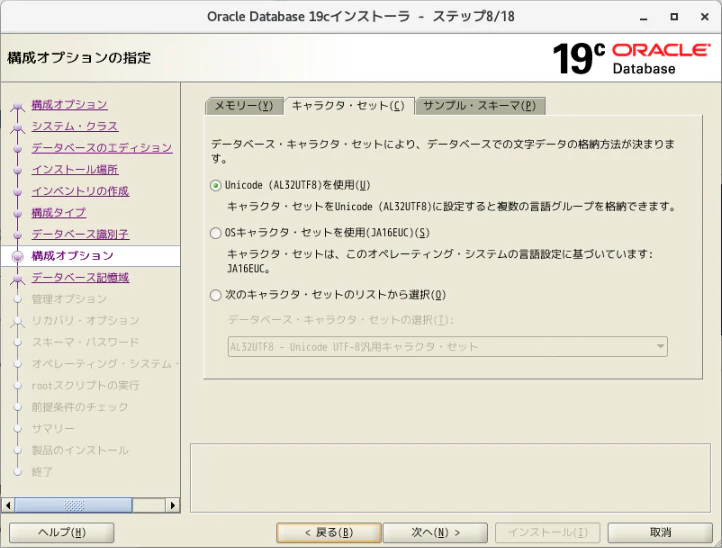Click the 終了 step text
The height and width of the screenshot is (548, 722).
[x=42, y=472]
